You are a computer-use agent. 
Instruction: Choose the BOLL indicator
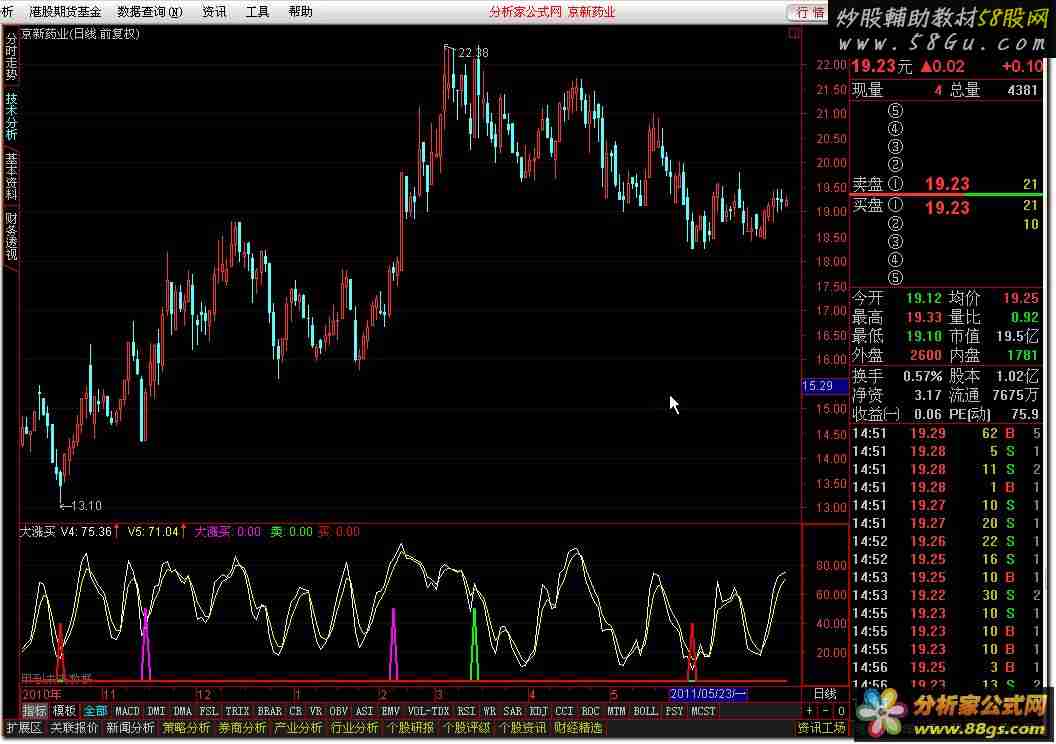point(645,710)
